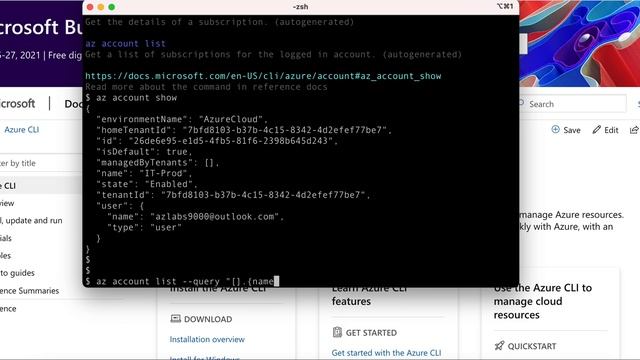Click the -zsh title in the terminal title bar
640x360 pixels.
coord(300,7)
